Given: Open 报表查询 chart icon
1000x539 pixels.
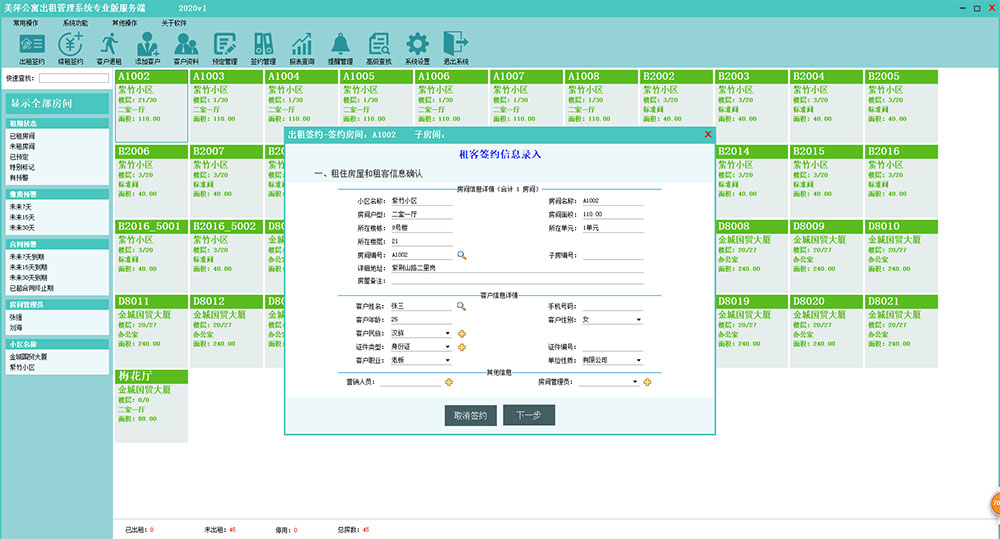Looking at the screenshot, I should click(301, 47).
